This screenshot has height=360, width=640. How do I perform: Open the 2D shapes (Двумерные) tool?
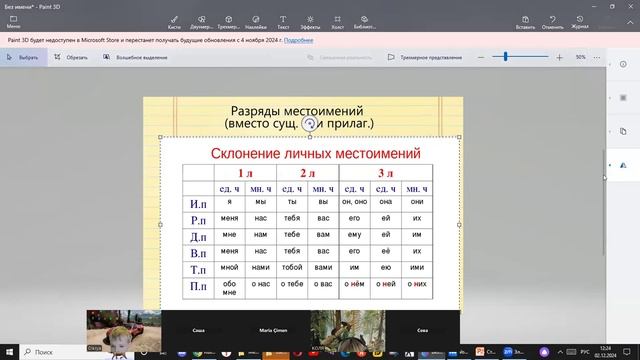pyautogui.click(x=201, y=22)
